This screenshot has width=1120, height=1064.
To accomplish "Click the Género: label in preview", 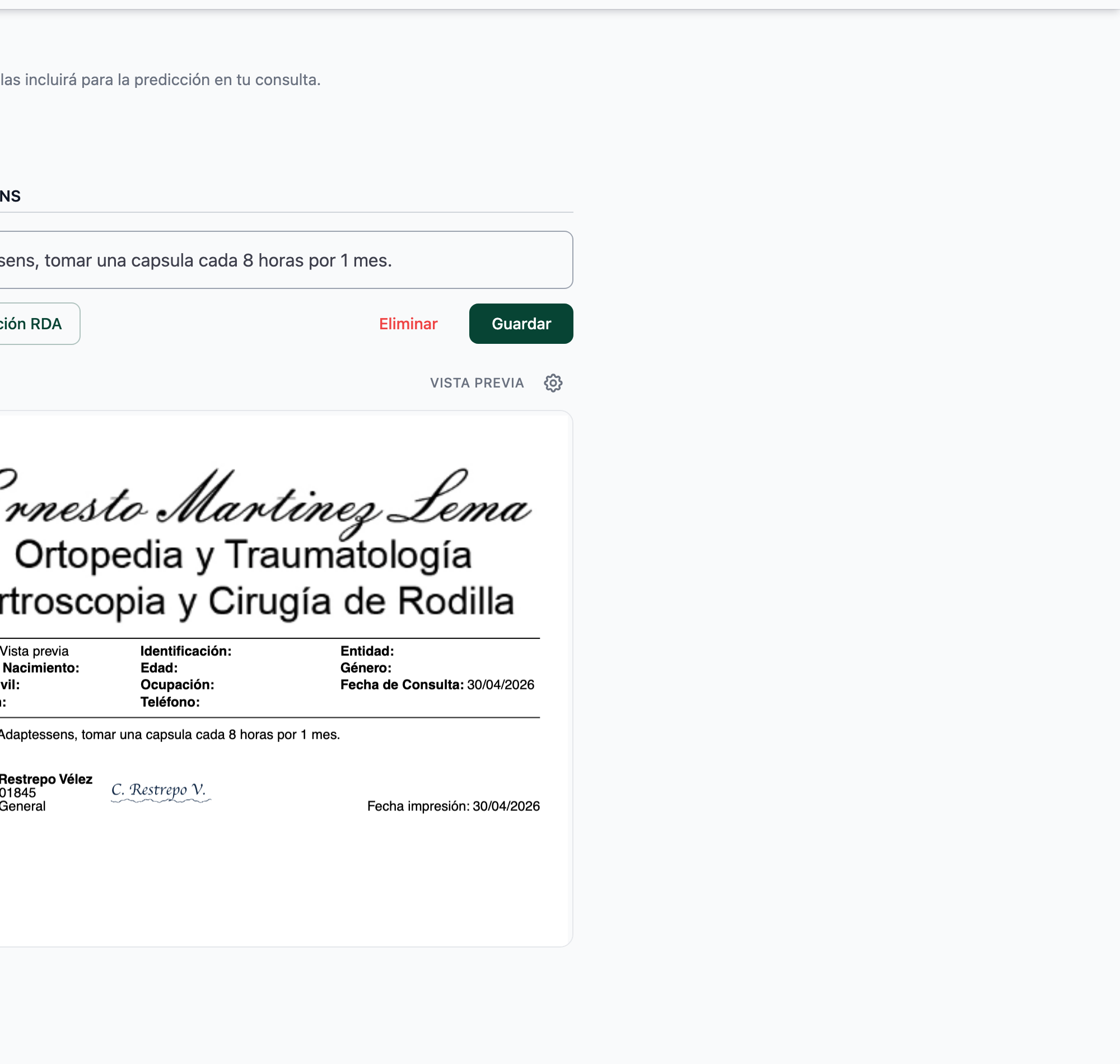I will tap(366, 668).
